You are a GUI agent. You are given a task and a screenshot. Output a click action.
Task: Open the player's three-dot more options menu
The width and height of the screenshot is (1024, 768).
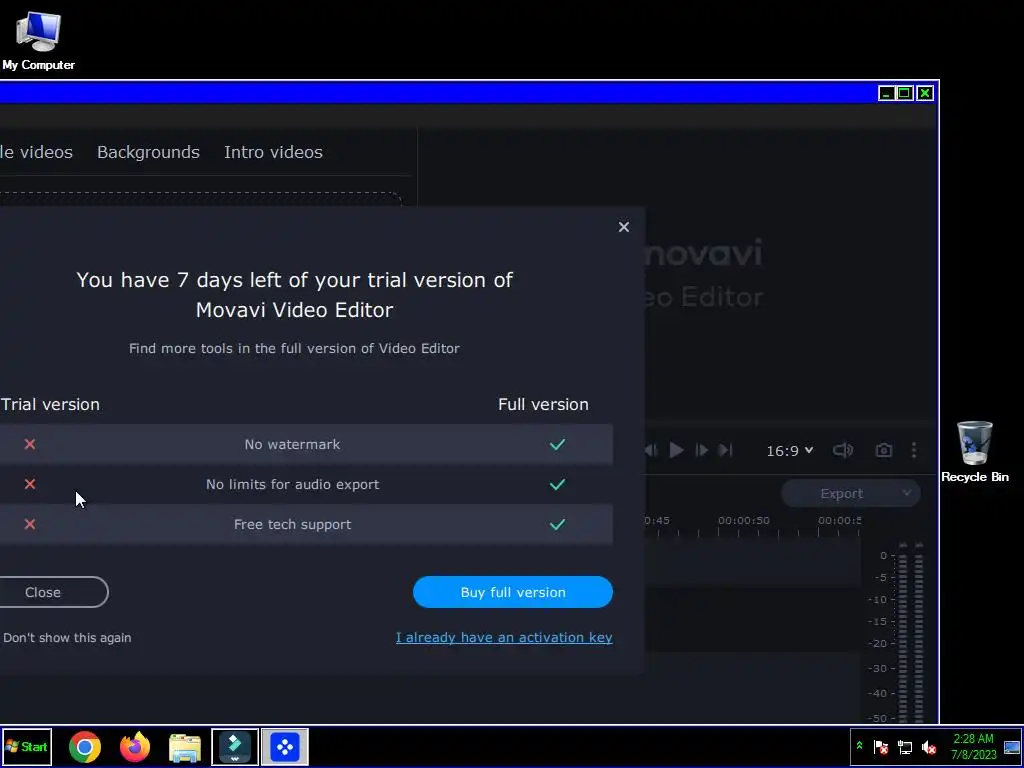(914, 450)
